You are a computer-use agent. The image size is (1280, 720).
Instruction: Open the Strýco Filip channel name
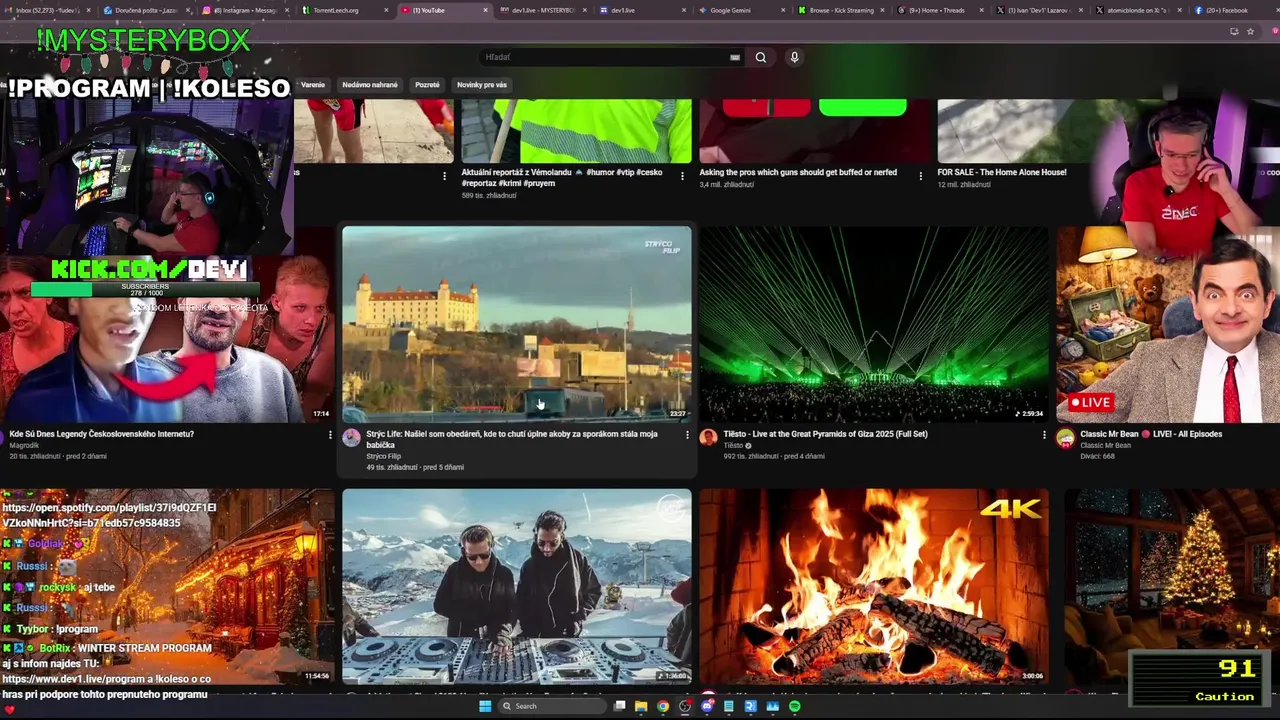coord(383,456)
